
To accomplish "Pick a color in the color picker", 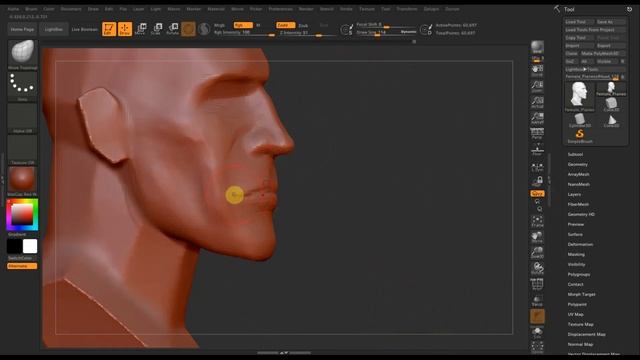I will click(x=22, y=215).
